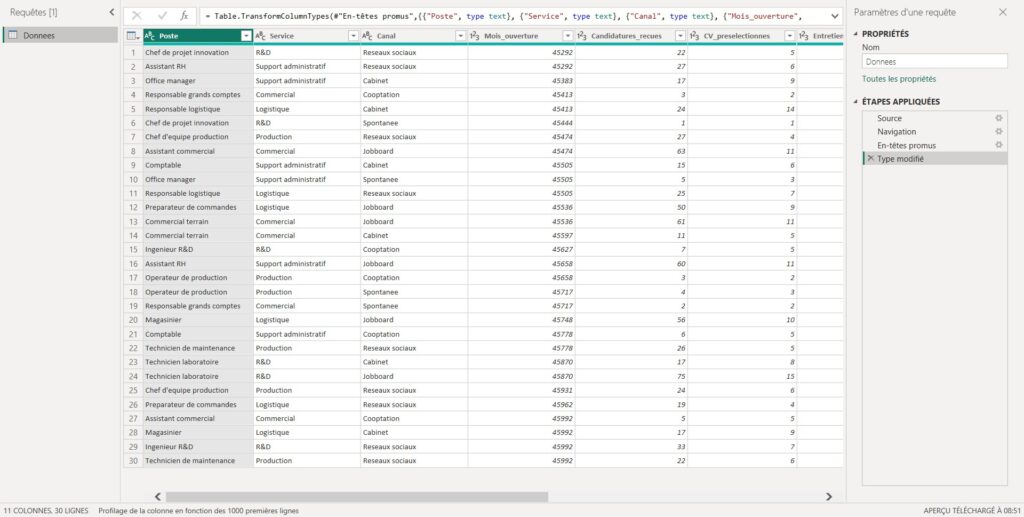
Task: Collapse the PROPRIÉTÉS section
Action: click(x=856, y=34)
